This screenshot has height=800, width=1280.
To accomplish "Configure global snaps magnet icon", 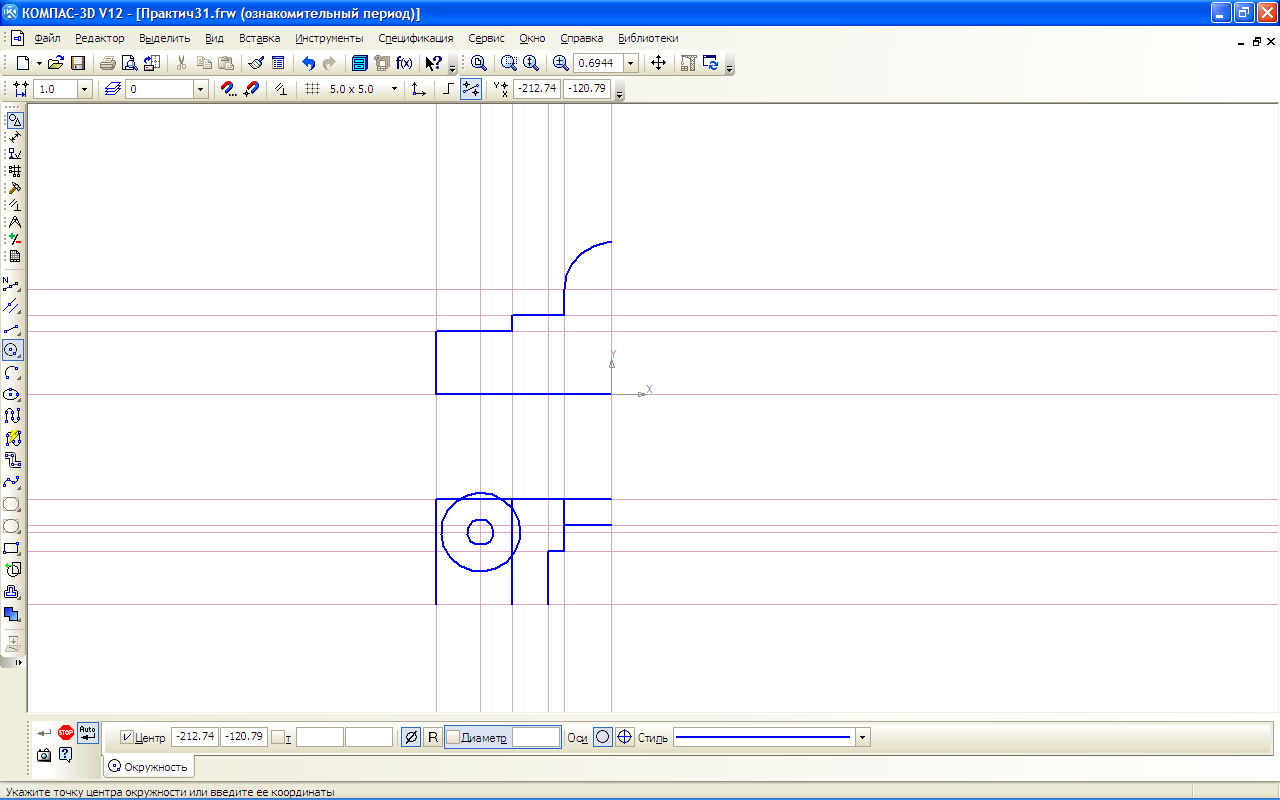I will click(229, 89).
